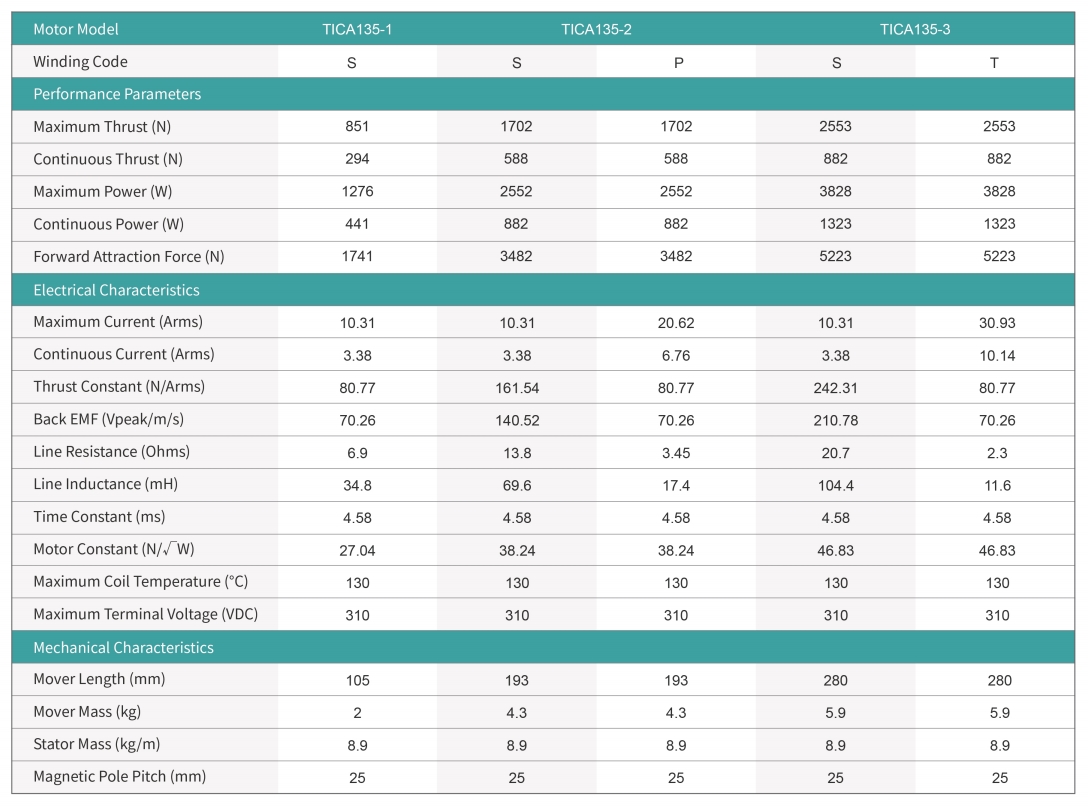Click the winding code P cell
The width and height of the screenshot is (1088, 806).
click(678, 62)
